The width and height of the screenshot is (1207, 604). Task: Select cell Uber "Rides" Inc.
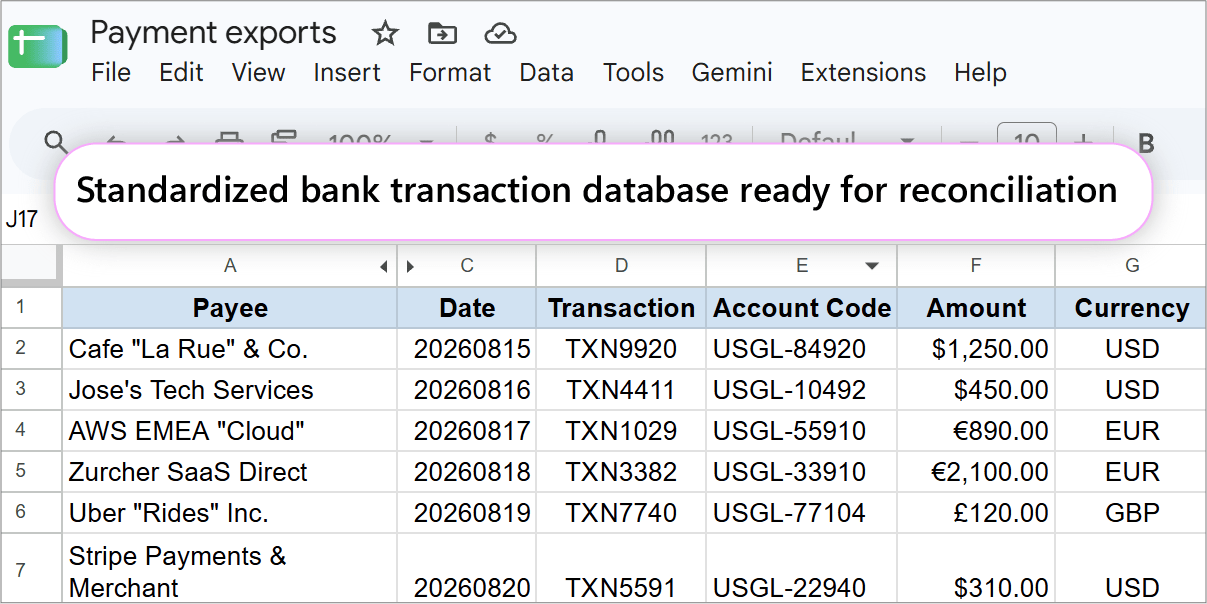click(x=230, y=513)
